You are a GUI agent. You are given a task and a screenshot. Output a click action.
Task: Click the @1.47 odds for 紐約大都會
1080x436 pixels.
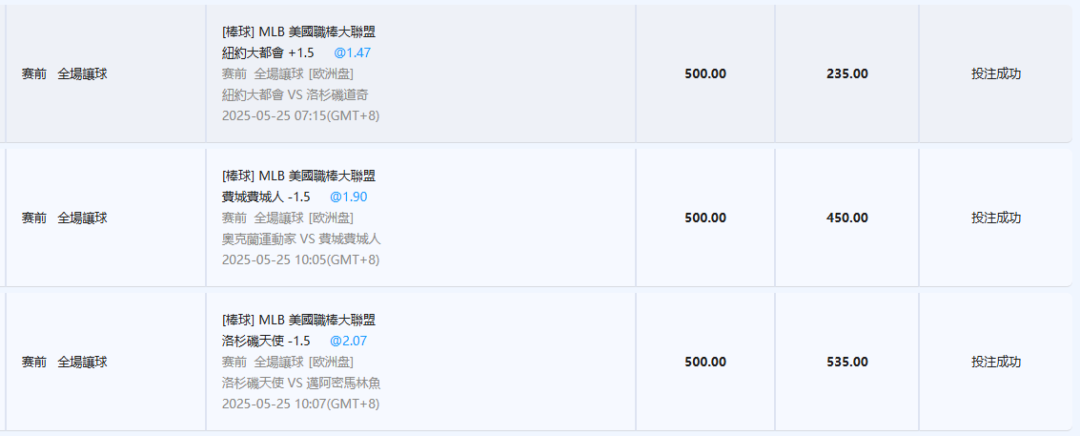353,52
